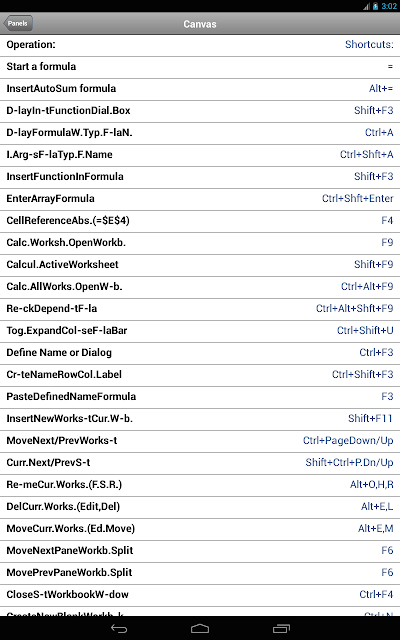
Task: Select the DelCurr.Works.(Edit,Del) row
Action: click(x=200, y=507)
